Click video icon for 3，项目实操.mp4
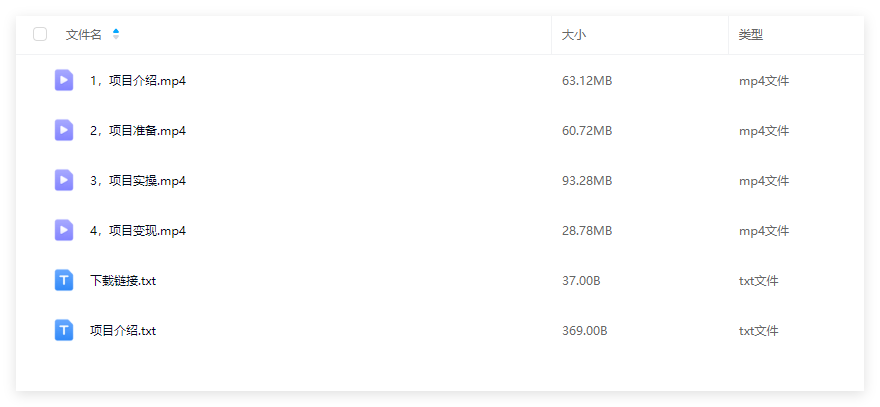This screenshot has width=880, height=407. pyautogui.click(x=63, y=180)
